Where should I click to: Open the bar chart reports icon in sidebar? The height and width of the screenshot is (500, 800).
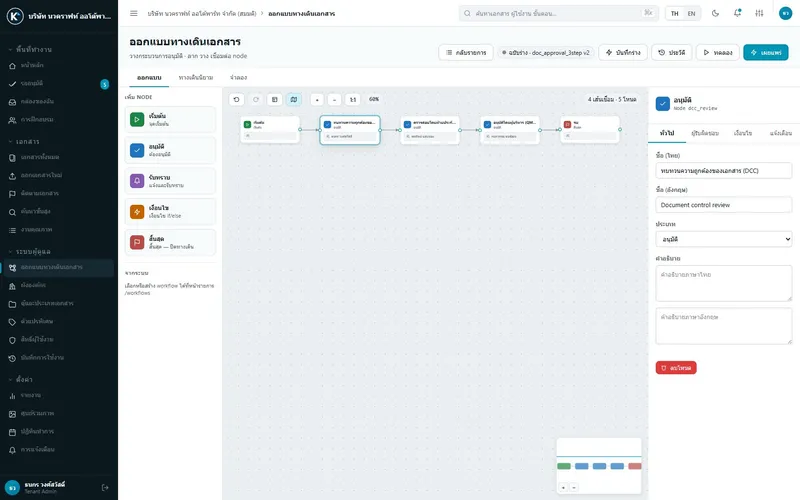click(12, 395)
